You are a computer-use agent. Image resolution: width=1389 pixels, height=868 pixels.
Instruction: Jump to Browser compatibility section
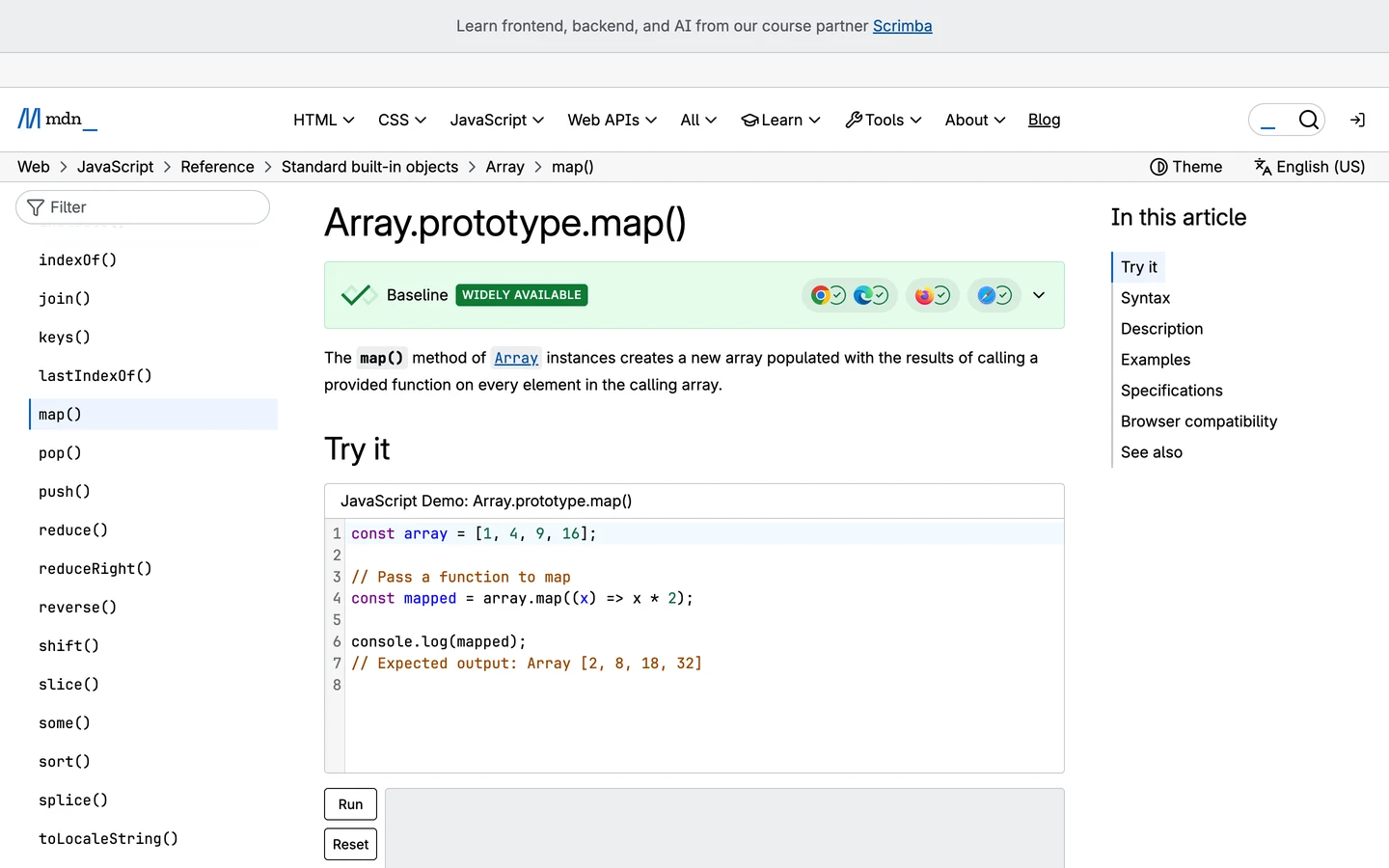point(1199,421)
